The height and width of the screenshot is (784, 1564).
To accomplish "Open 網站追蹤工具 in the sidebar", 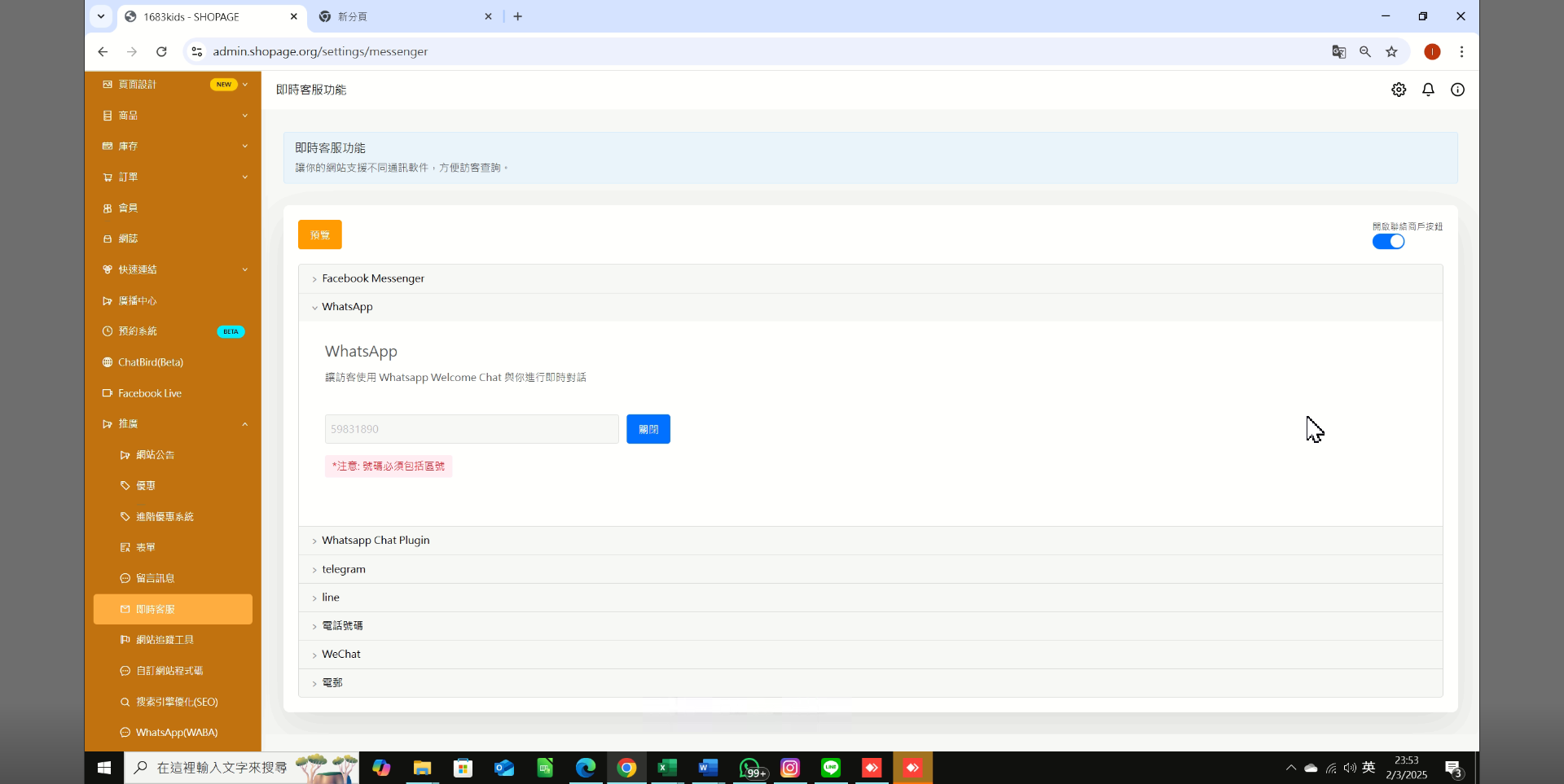I will 173,640.
